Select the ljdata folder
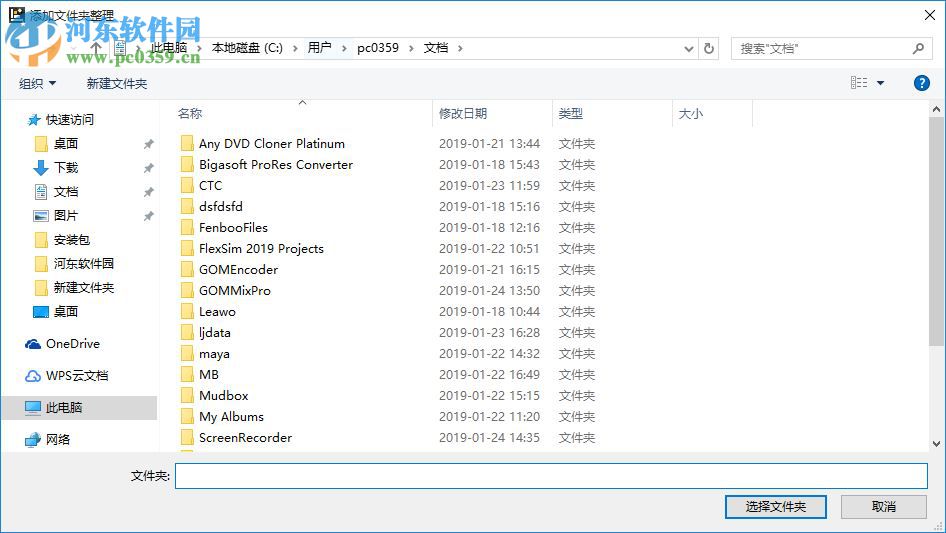946x533 pixels. [215, 333]
